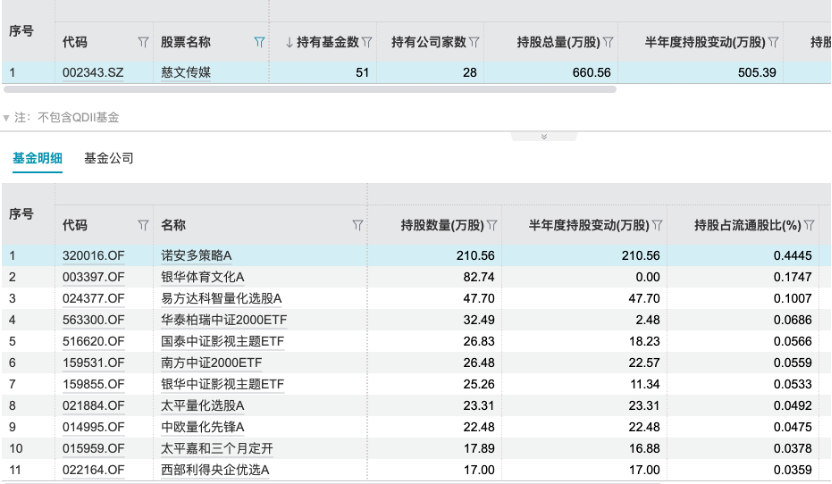The height and width of the screenshot is (484, 832).
Task: Open fund 中欧量化先锋A
Action: pos(203,427)
